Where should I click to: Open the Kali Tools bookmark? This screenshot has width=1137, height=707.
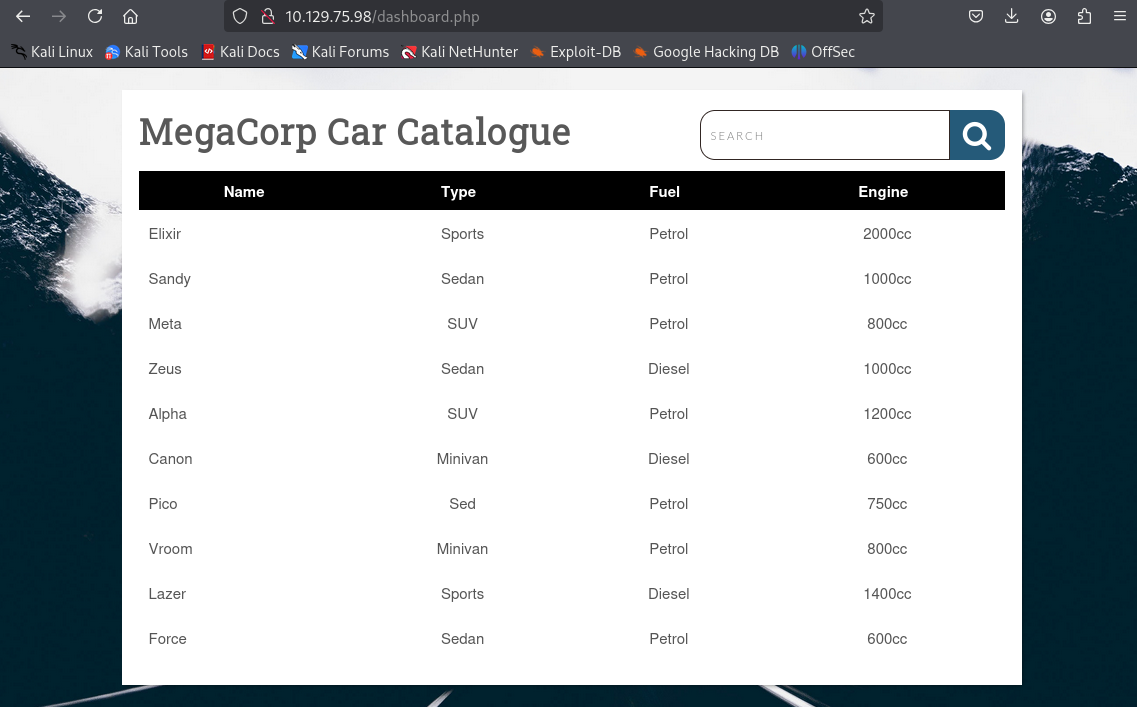point(146,51)
